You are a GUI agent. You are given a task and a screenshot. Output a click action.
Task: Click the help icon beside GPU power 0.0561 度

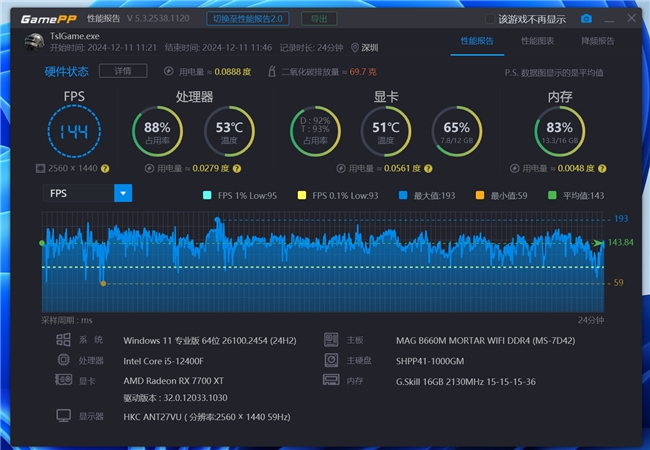[428, 169]
